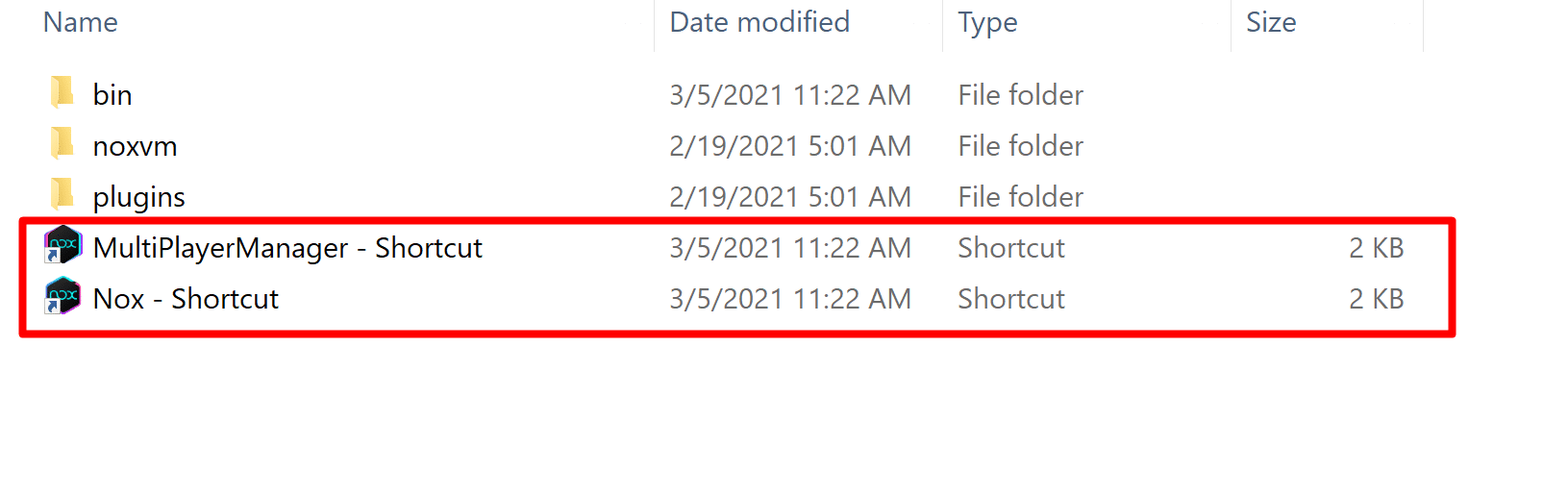
Task: Sort by the Date modified column
Action: 759,22
